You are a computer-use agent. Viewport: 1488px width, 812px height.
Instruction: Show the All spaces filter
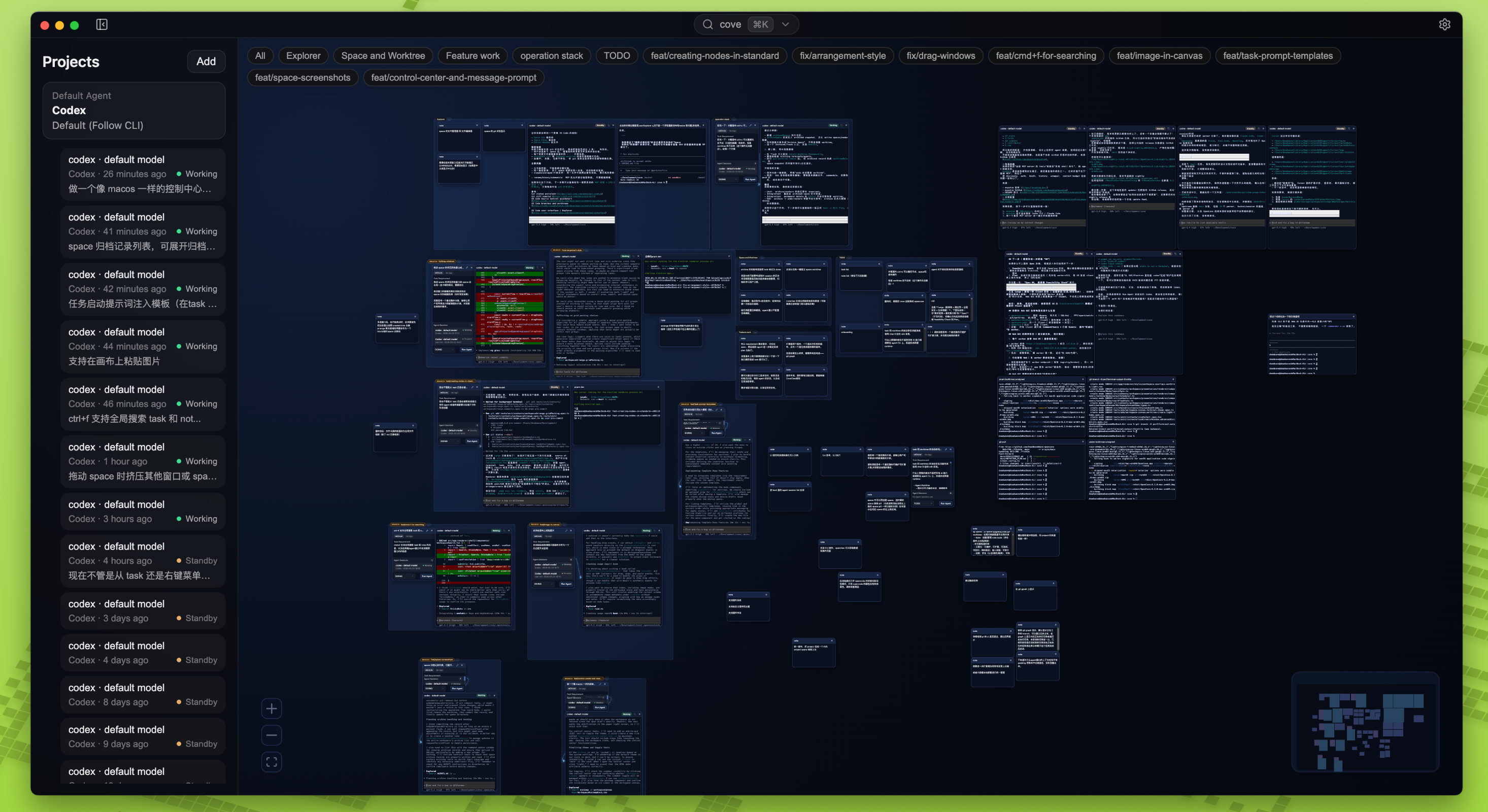pyautogui.click(x=260, y=55)
